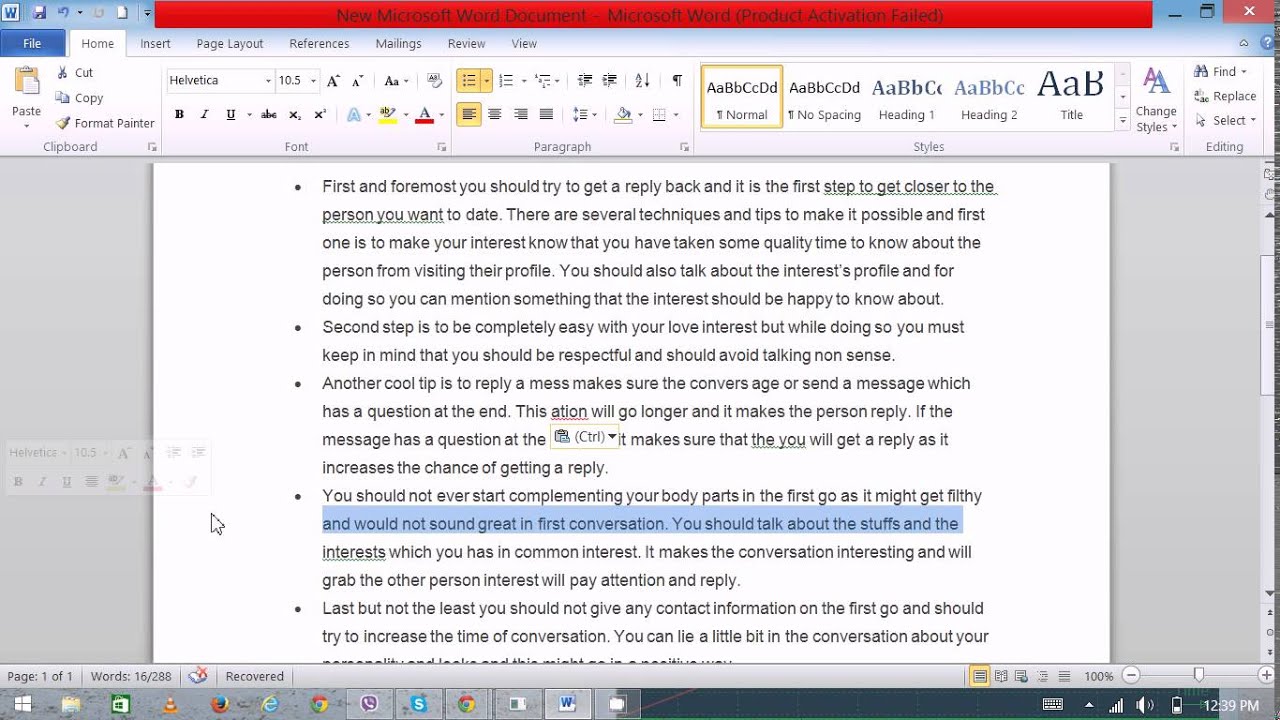Click the zoom slider handle
The width and height of the screenshot is (1280, 720).
point(1198,676)
